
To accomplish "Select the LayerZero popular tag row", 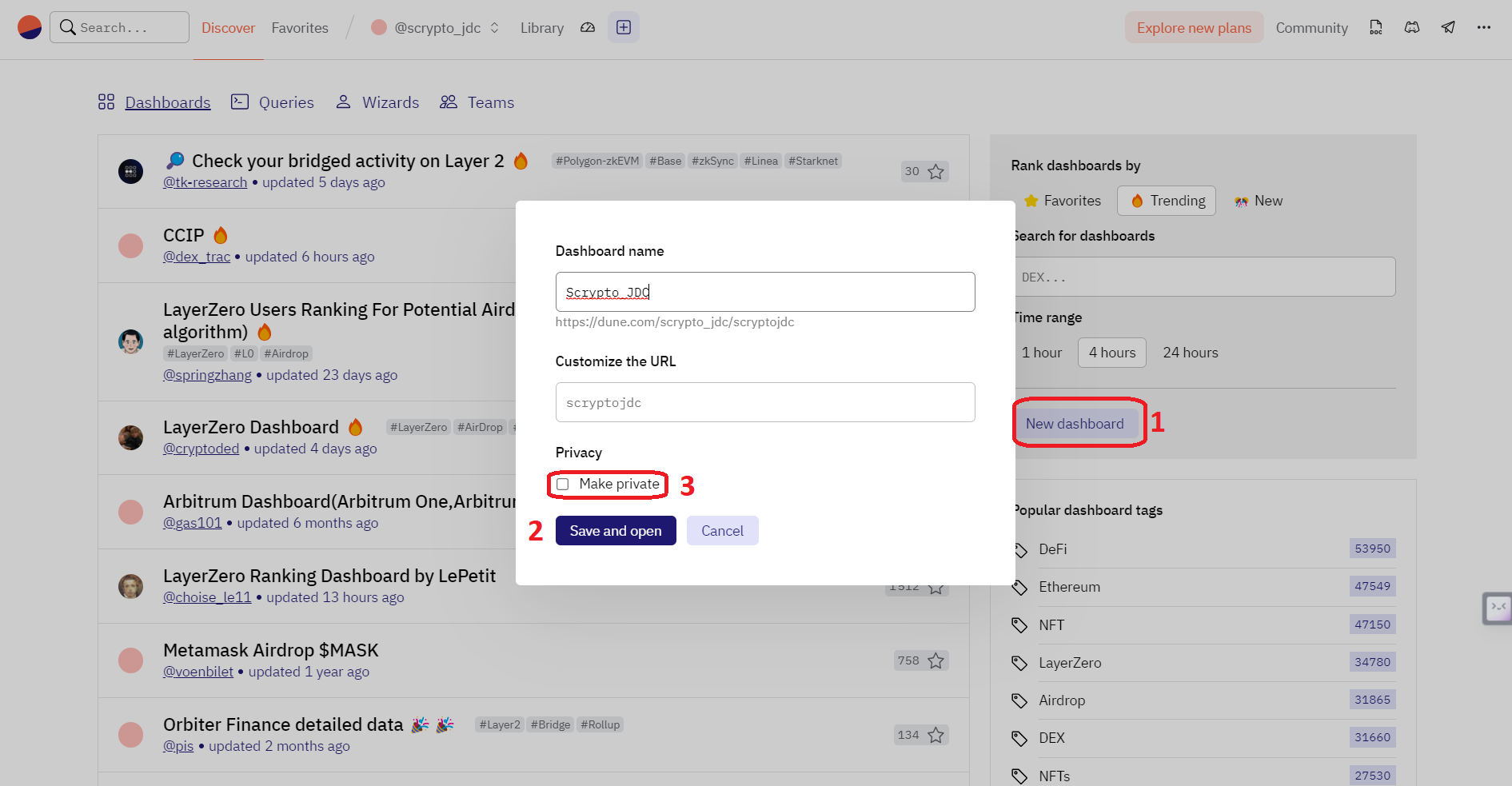I will coord(1204,663).
